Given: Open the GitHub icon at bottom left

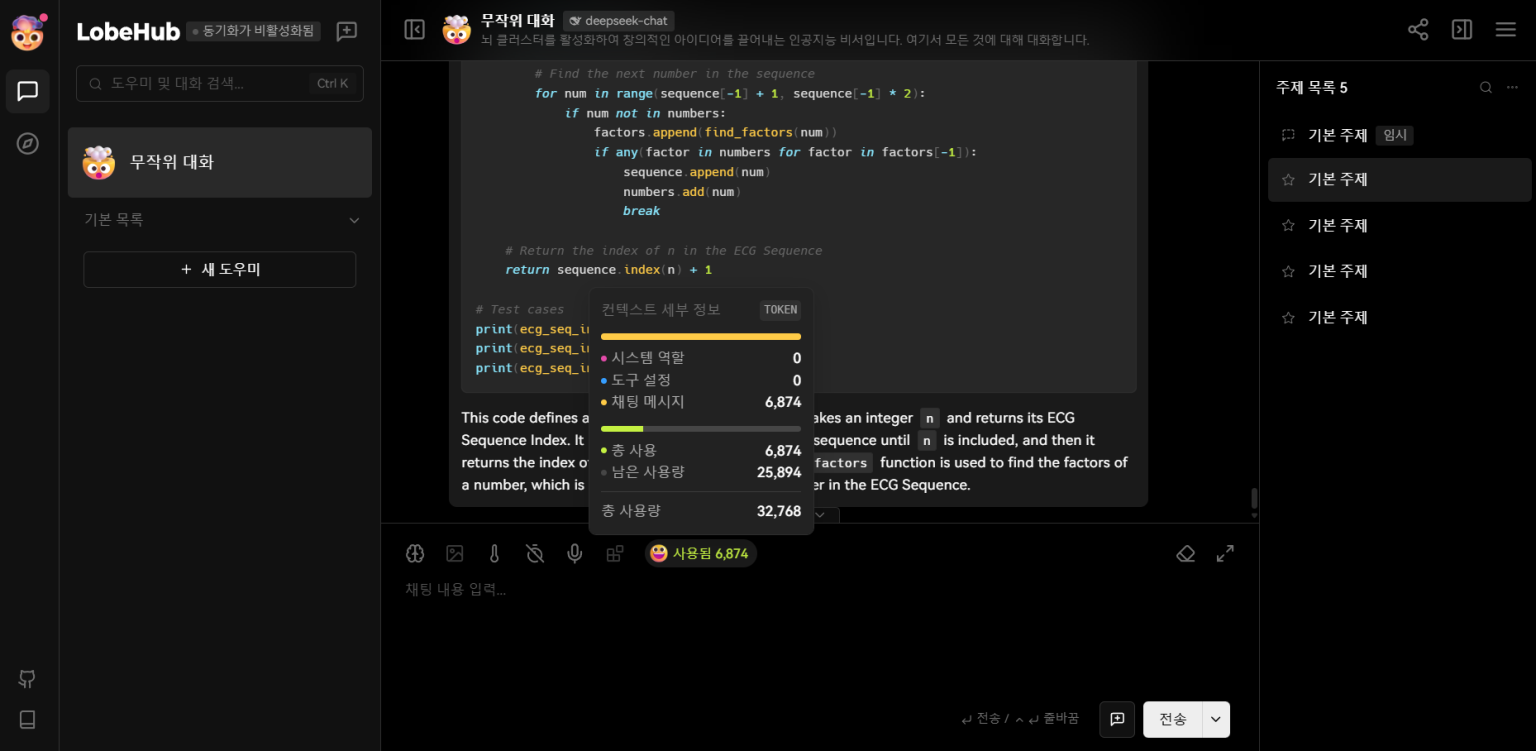Looking at the screenshot, I should point(28,679).
